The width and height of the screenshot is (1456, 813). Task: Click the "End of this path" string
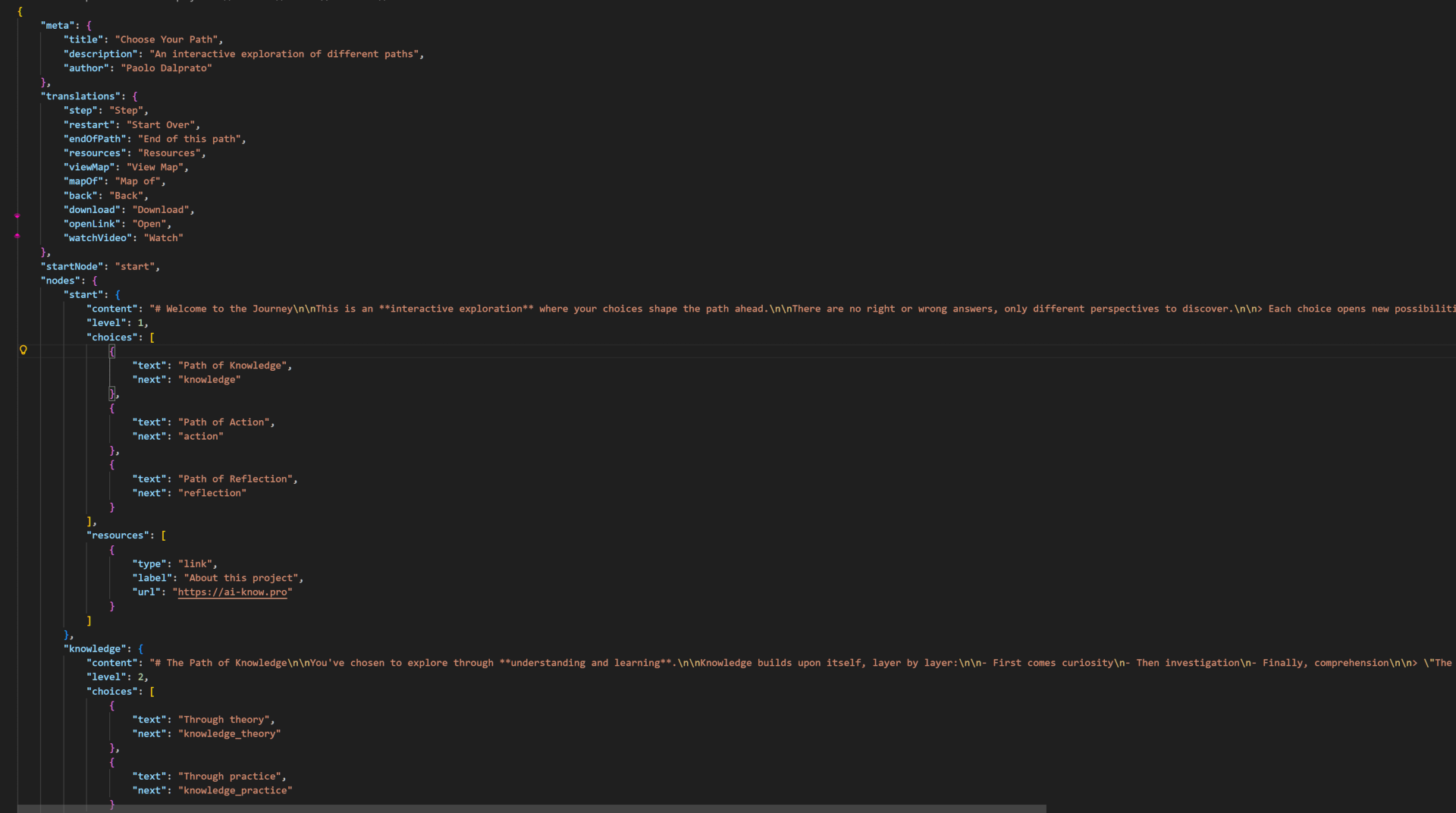click(x=190, y=140)
